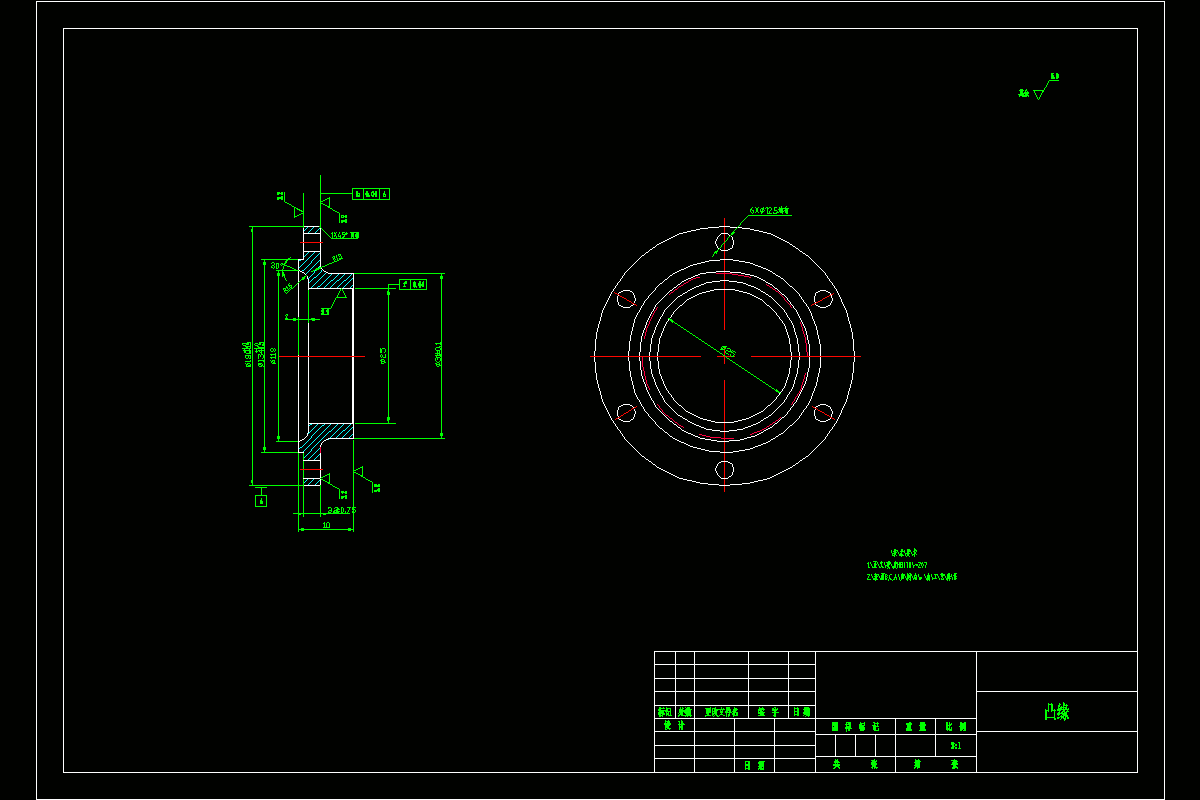This screenshot has height=800, width=1200.
Task: Select the top bolt hole in front view
Action: (x=725, y=242)
